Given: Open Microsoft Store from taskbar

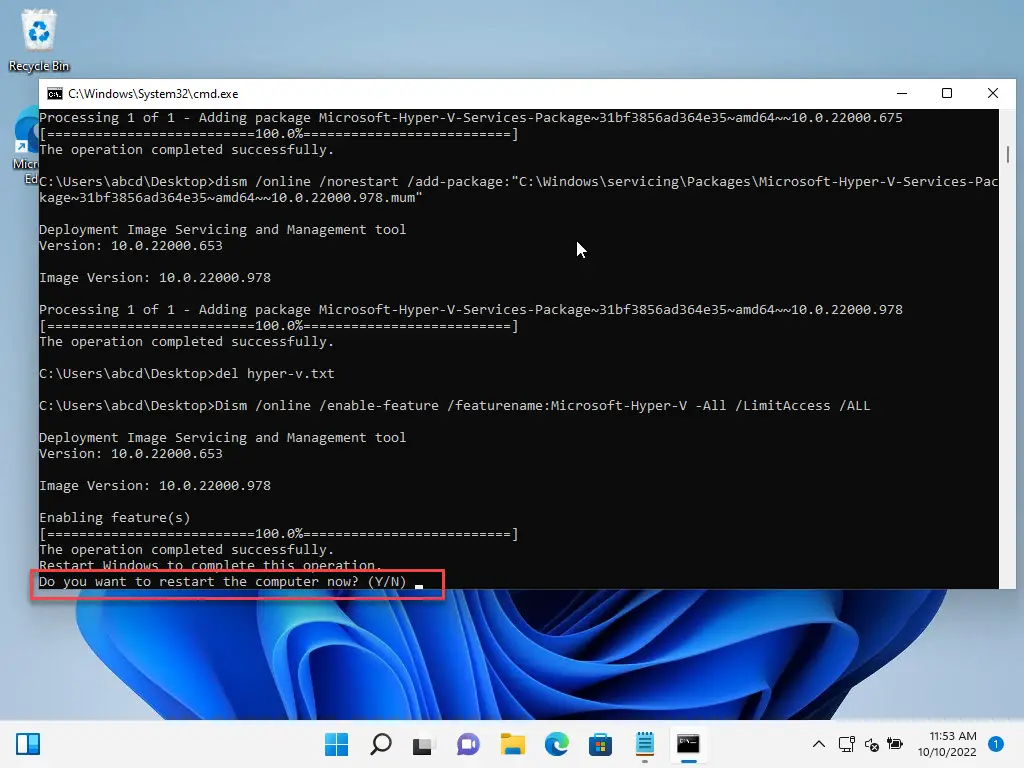Looking at the screenshot, I should pos(600,744).
